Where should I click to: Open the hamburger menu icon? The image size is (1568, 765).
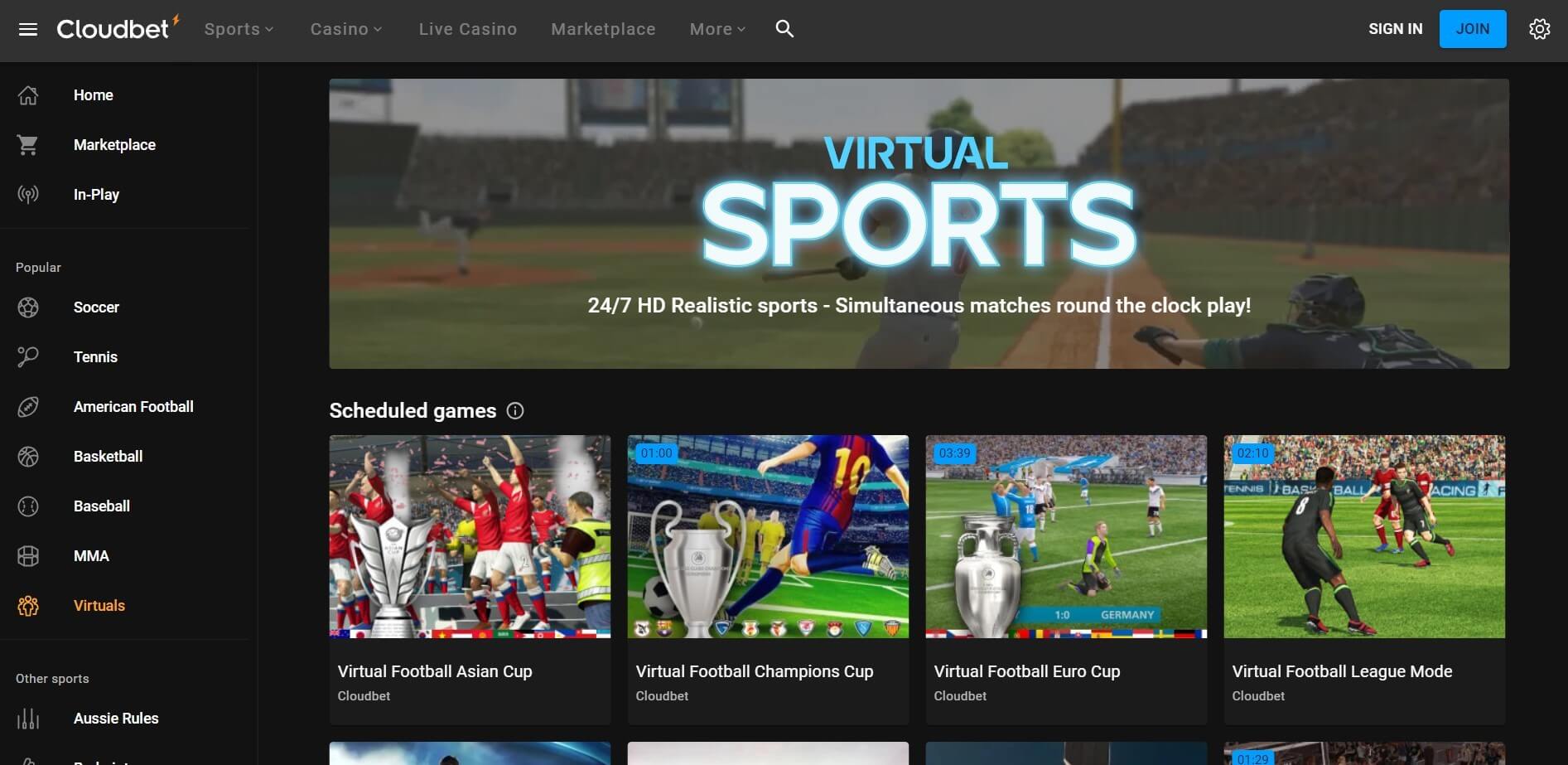(28, 29)
